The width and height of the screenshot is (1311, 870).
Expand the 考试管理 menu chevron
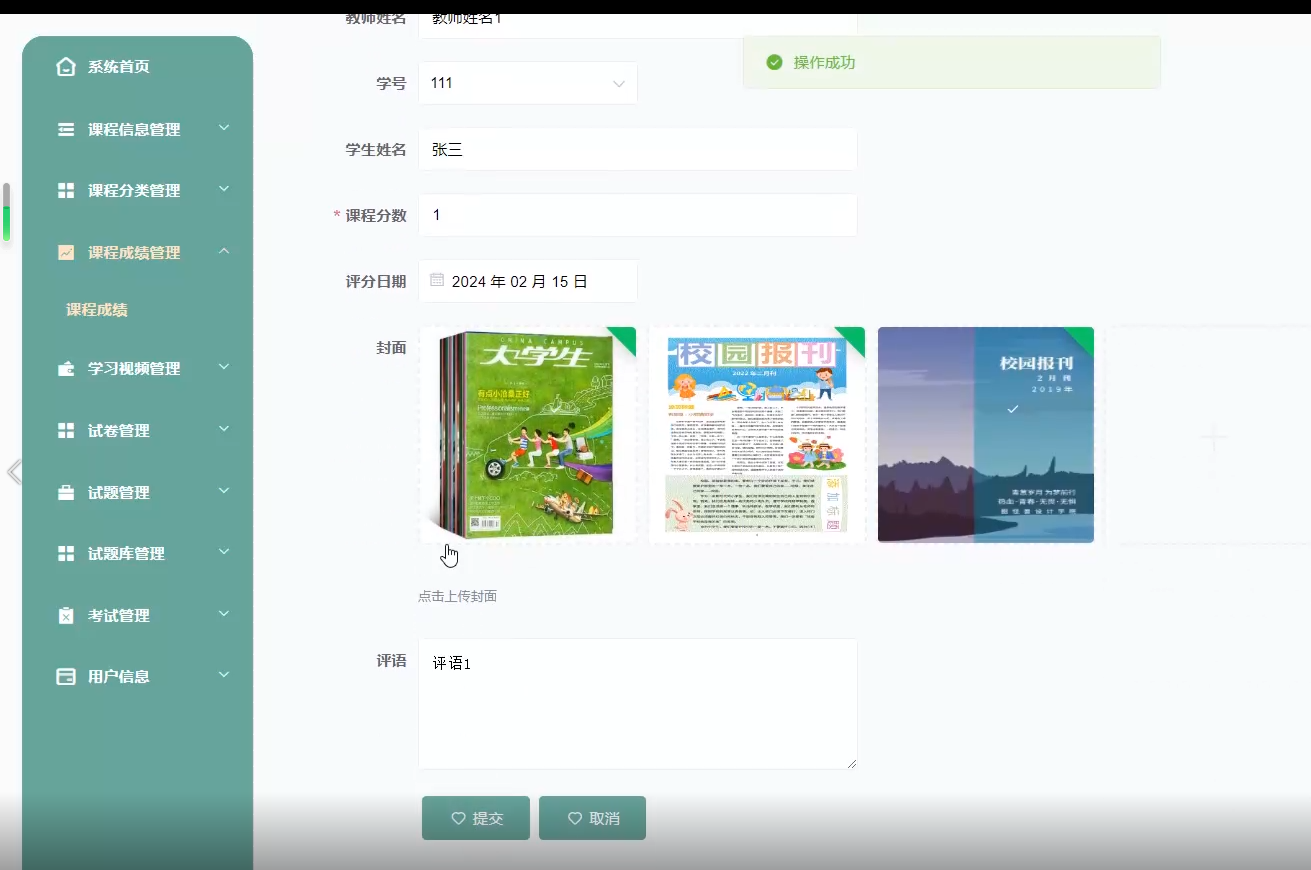[x=224, y=615]
